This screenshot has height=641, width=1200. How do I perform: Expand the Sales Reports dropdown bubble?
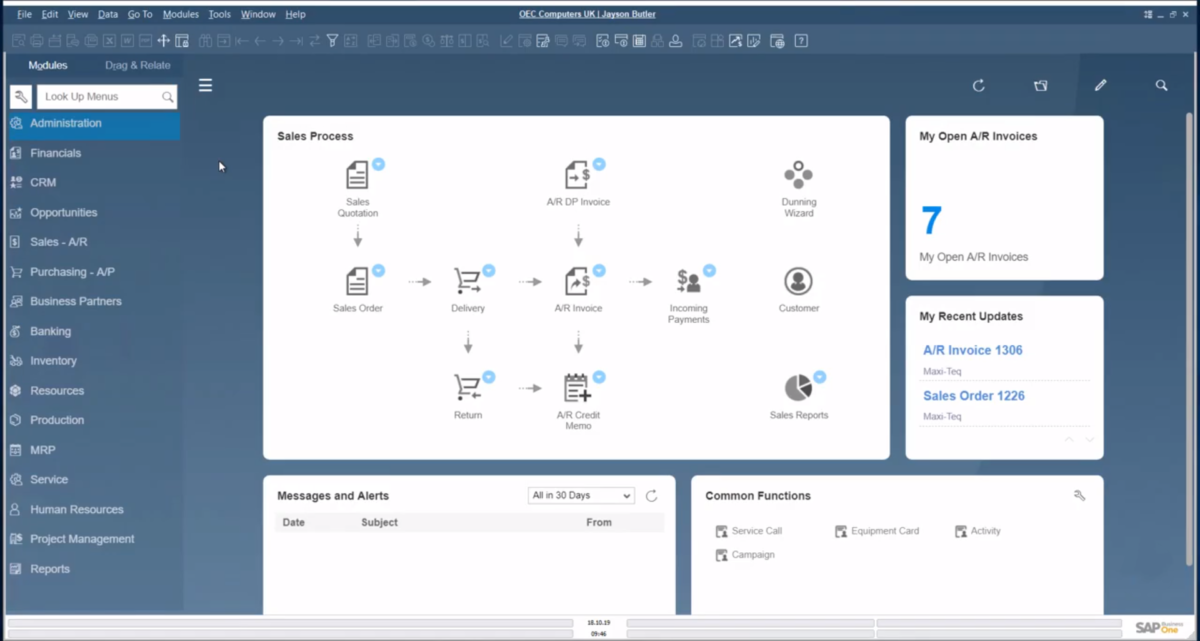819,377
